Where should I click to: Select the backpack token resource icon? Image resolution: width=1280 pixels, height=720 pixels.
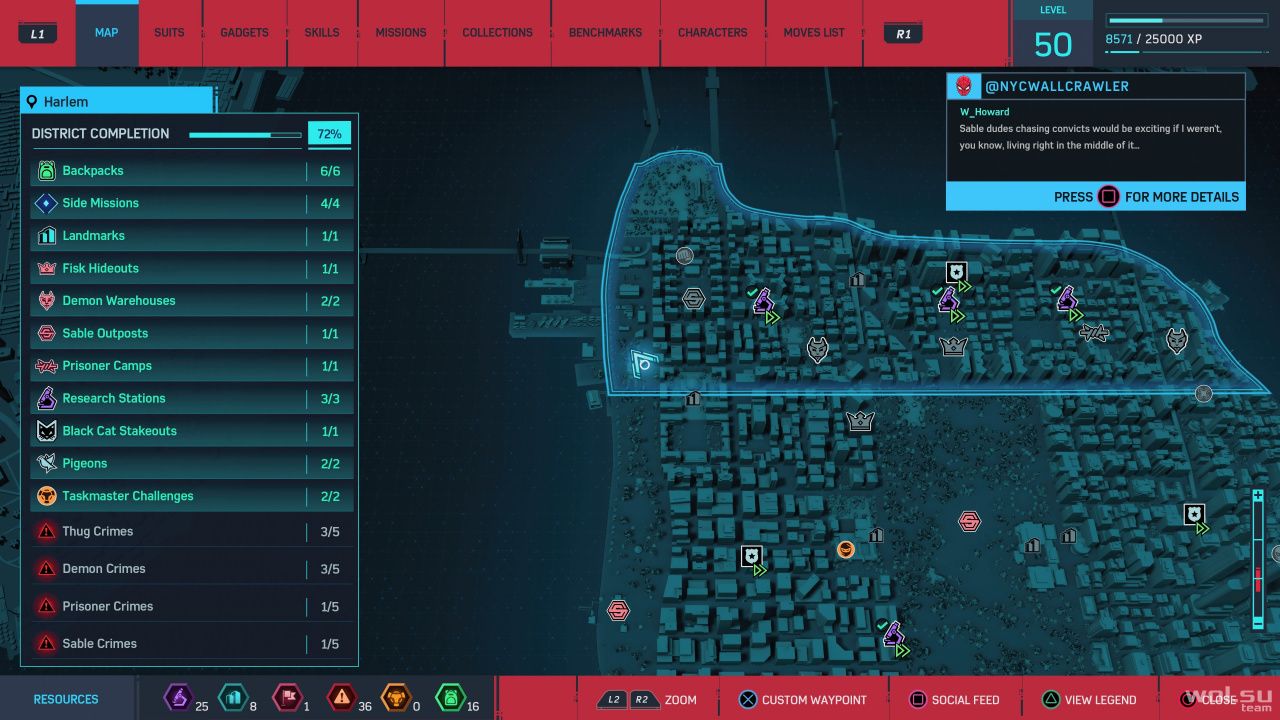pos(450,697)
